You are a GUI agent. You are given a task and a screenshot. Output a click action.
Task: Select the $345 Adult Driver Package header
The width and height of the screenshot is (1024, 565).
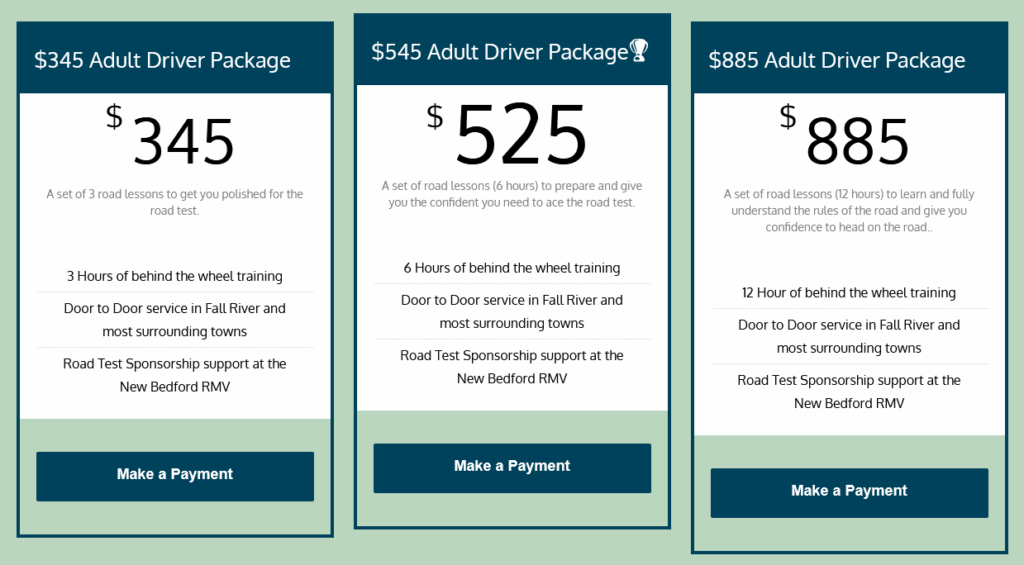pos(163,60)
